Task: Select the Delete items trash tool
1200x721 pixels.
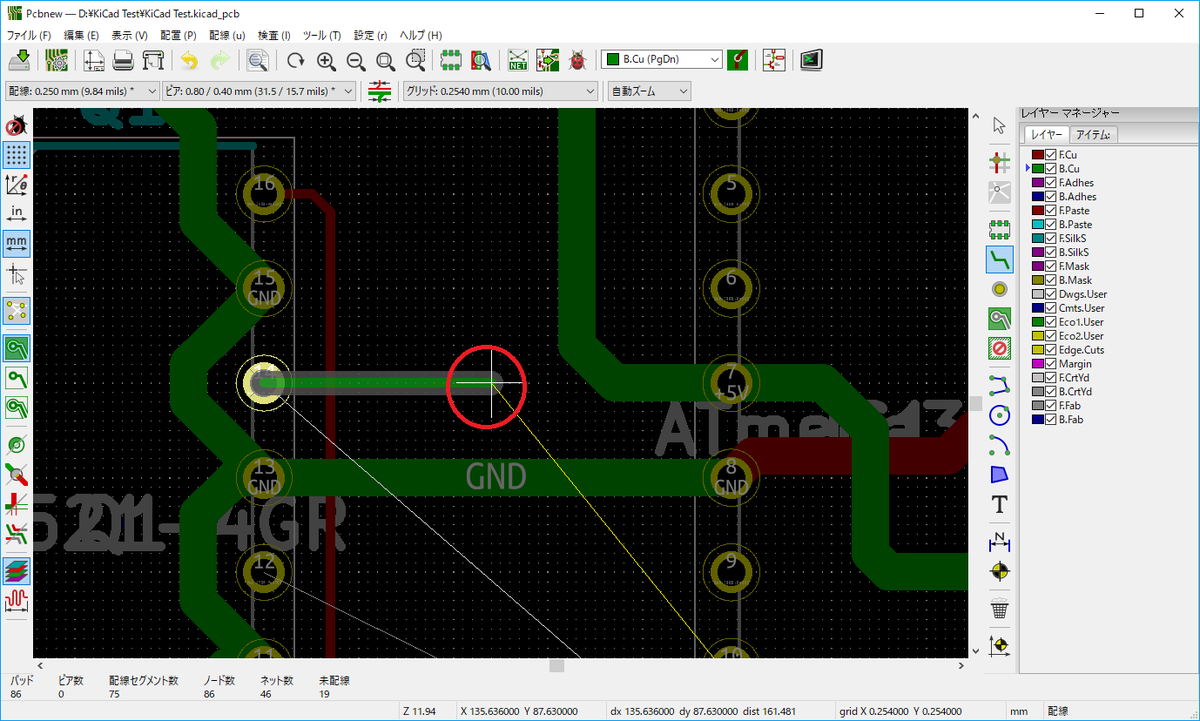Action: pyautogui.click(x=999, y=608)
